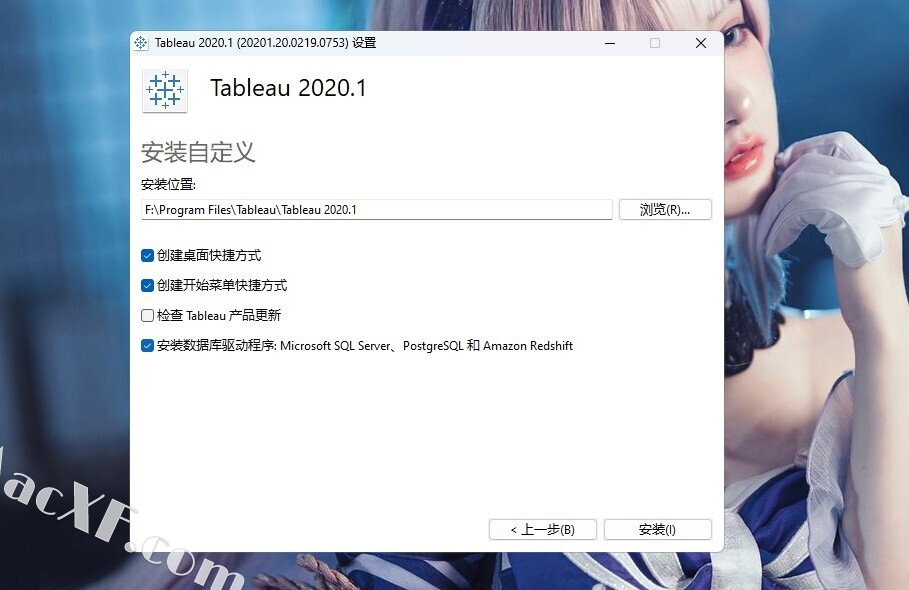
Task: Go back with < 上一步(B) button
Action: pos(543,530)
